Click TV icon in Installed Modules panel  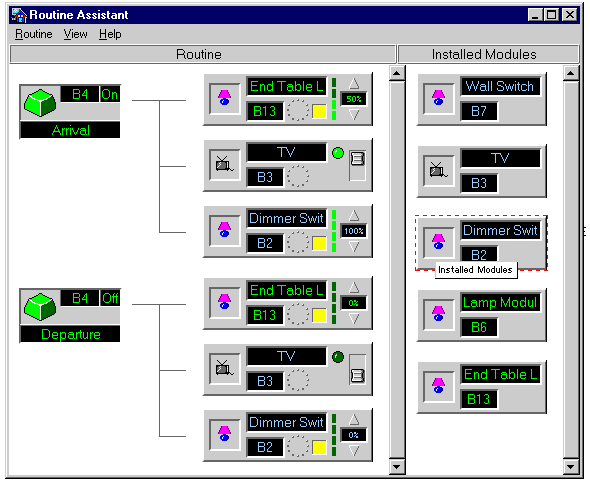coord(438,170)
